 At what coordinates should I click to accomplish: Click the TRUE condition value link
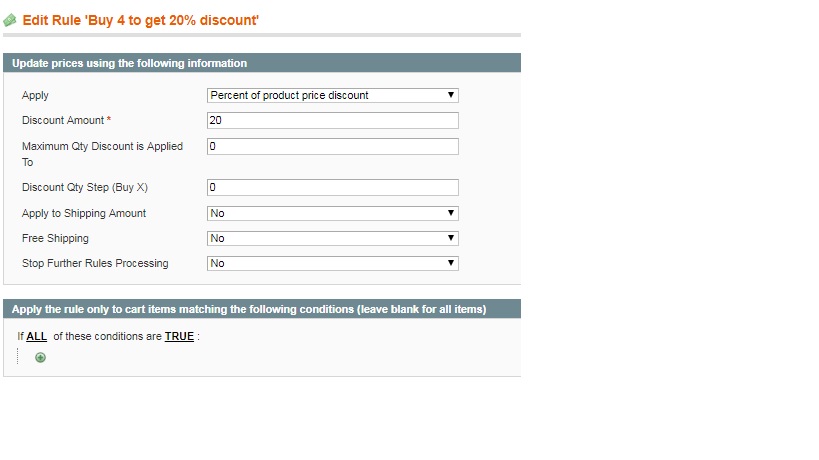(x=179, y=337)
